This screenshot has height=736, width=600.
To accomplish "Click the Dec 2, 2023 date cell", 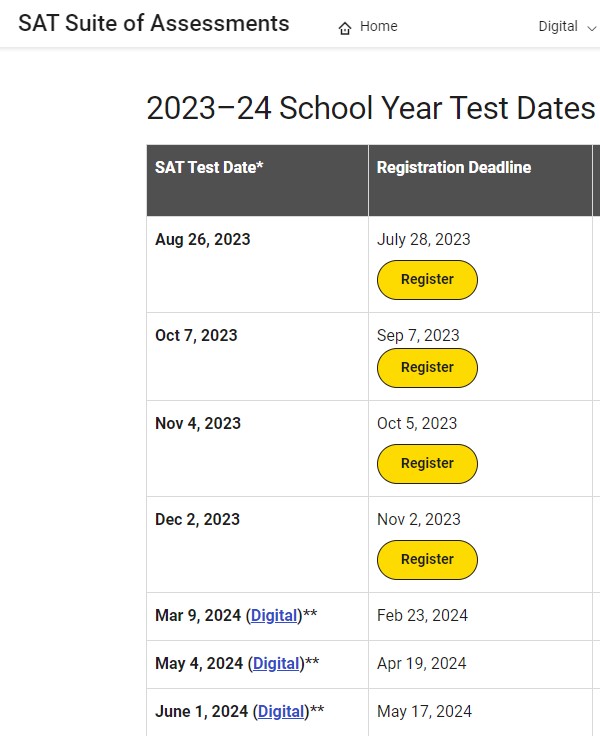I will coord(257,544).
